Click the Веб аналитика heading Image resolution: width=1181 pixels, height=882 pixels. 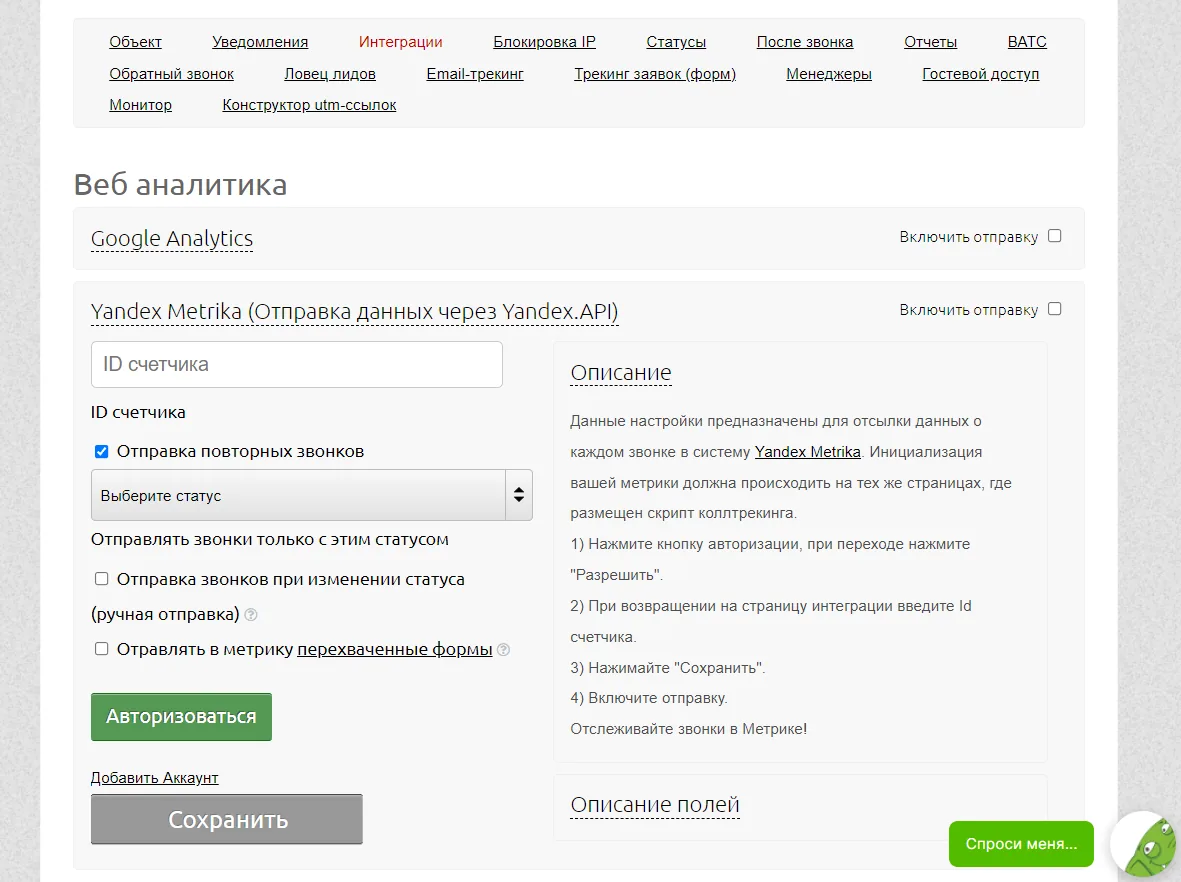pyautogui.click(x=181, y=185)
